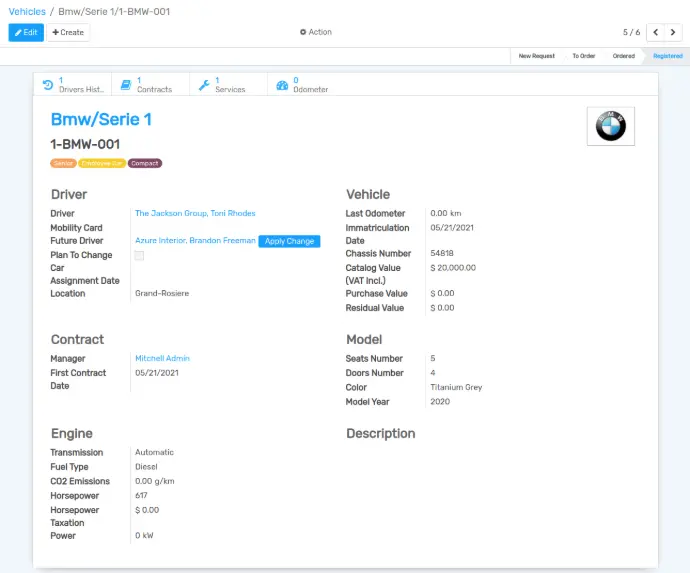Open the Contracts book icon

coord(126,84)
